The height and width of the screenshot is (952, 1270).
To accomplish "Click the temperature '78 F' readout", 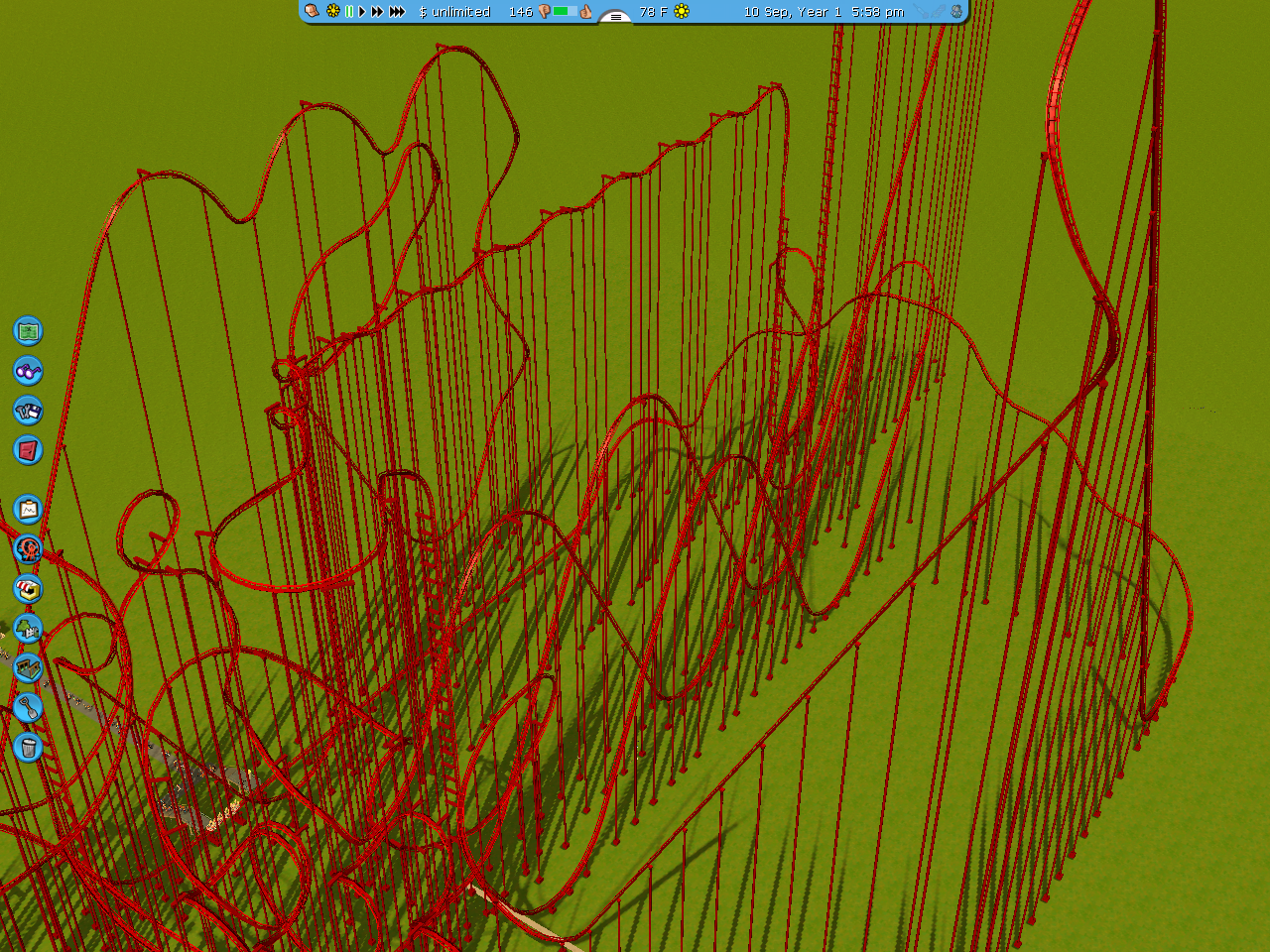I will pyautogui.click(x=653, y=12).
